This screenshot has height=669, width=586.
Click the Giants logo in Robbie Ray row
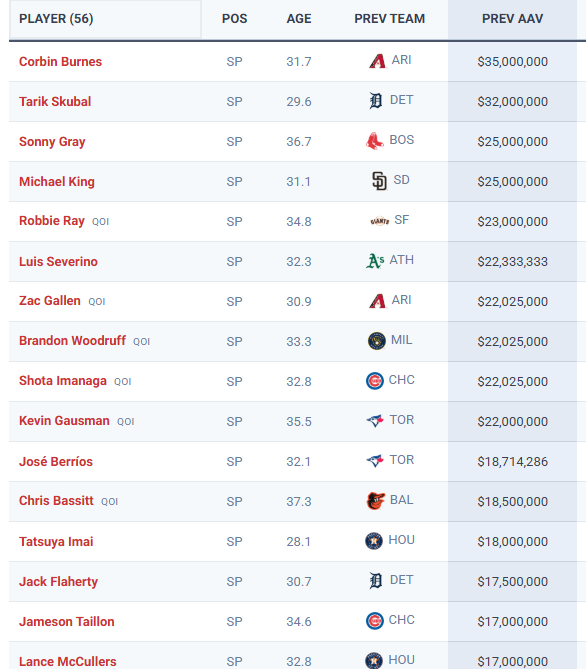pos(379,221)
